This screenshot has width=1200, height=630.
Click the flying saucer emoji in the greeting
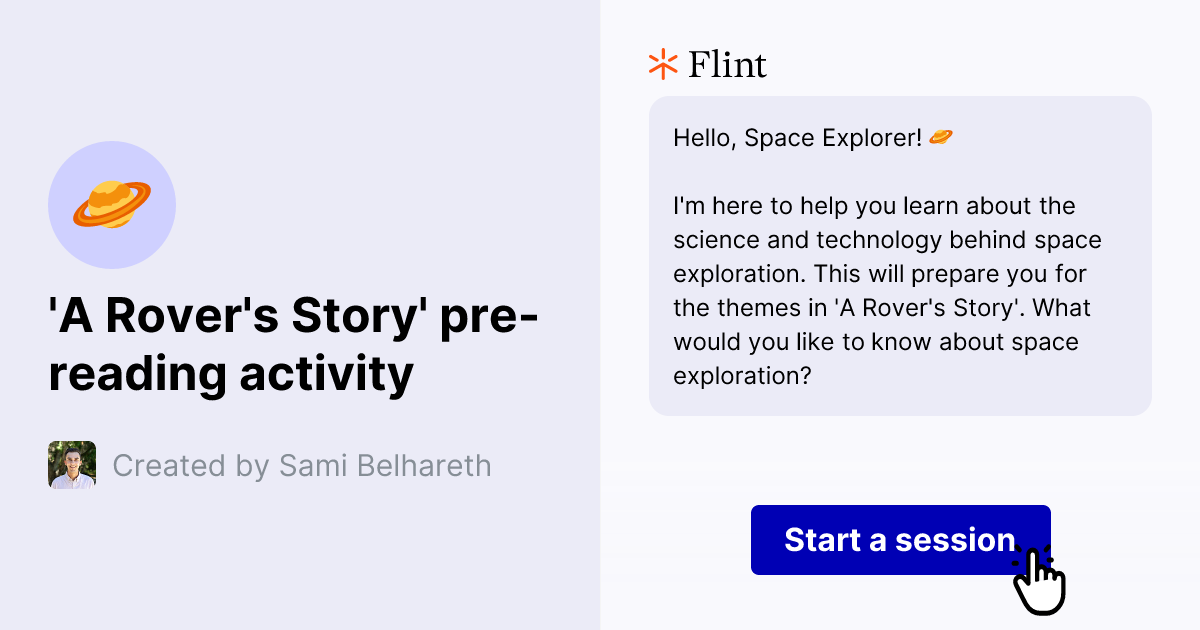pos(940,136)
